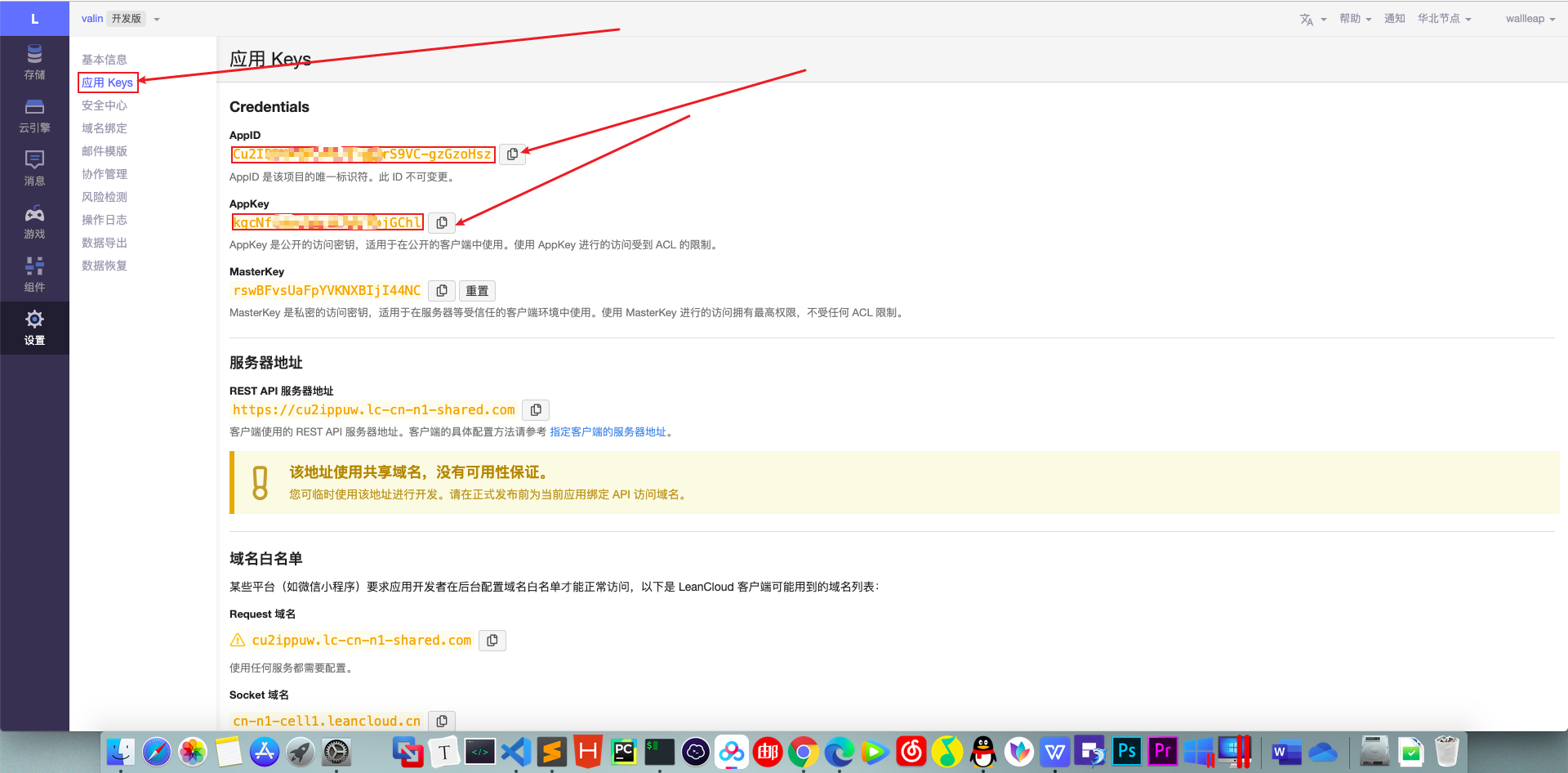This screenshot has width=1568, height=773.
Task: Copy the Request domain name
Action: pos(492,641)
